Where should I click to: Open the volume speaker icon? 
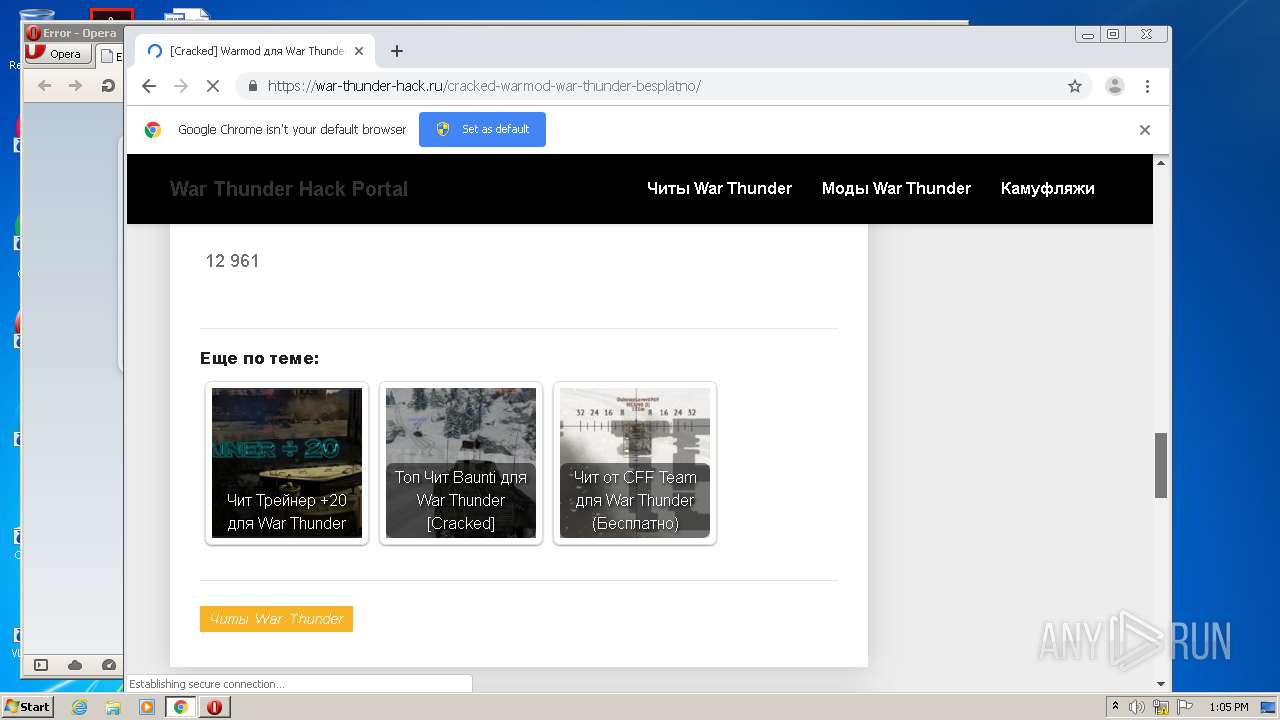tap(1137, 707)
